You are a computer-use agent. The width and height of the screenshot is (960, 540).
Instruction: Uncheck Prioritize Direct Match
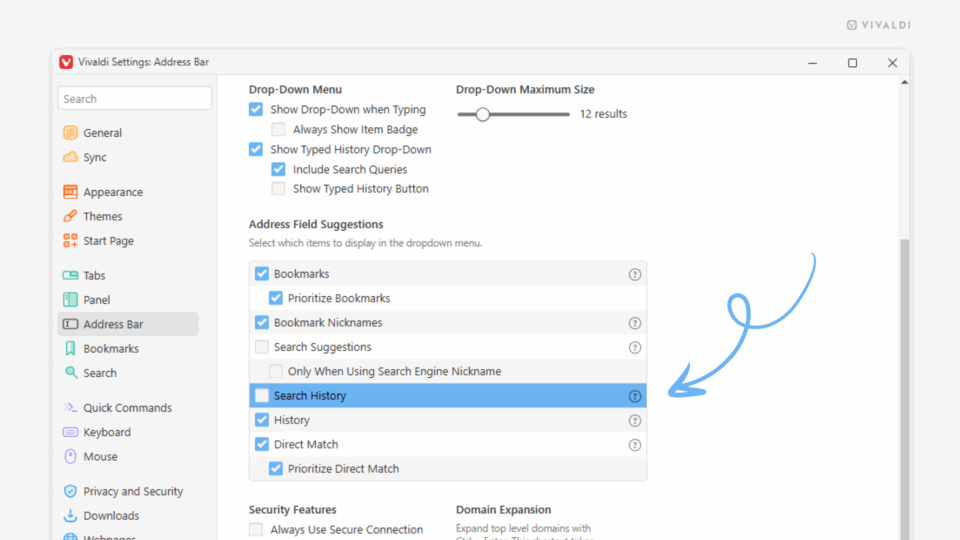coord(276,468)
